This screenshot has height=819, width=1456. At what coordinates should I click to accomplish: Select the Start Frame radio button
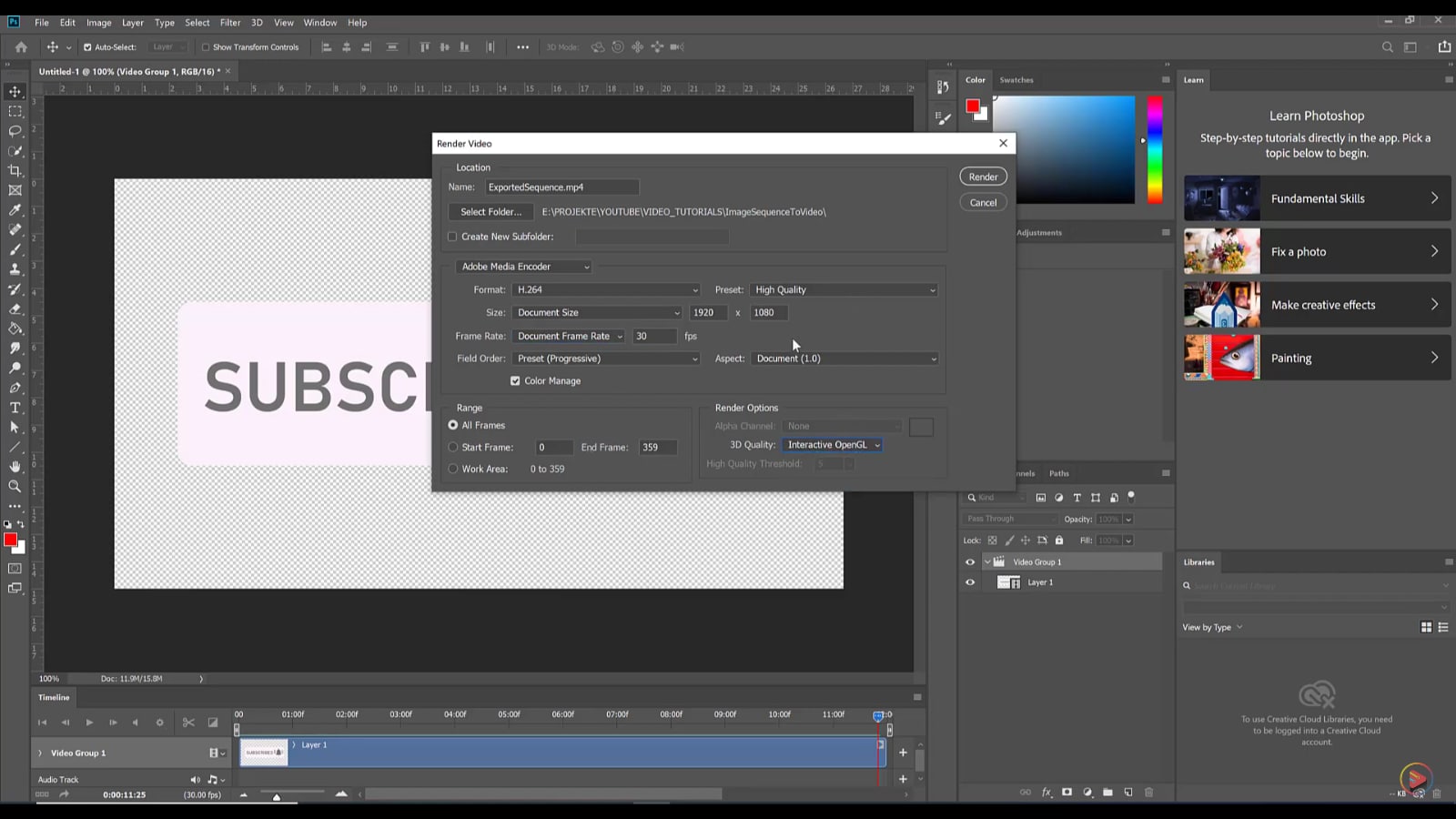pos(453,447)
